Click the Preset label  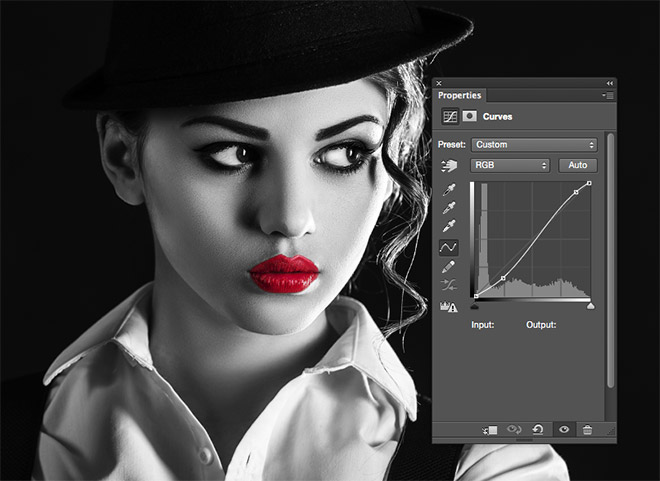452,145
